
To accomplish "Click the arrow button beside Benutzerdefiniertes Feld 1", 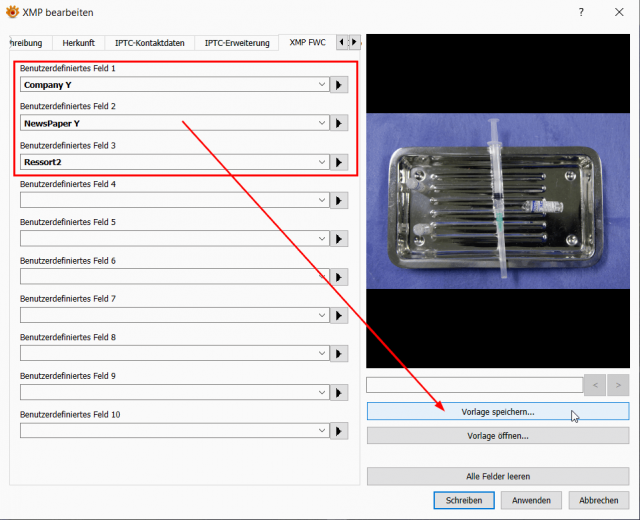I will point(339,85).
